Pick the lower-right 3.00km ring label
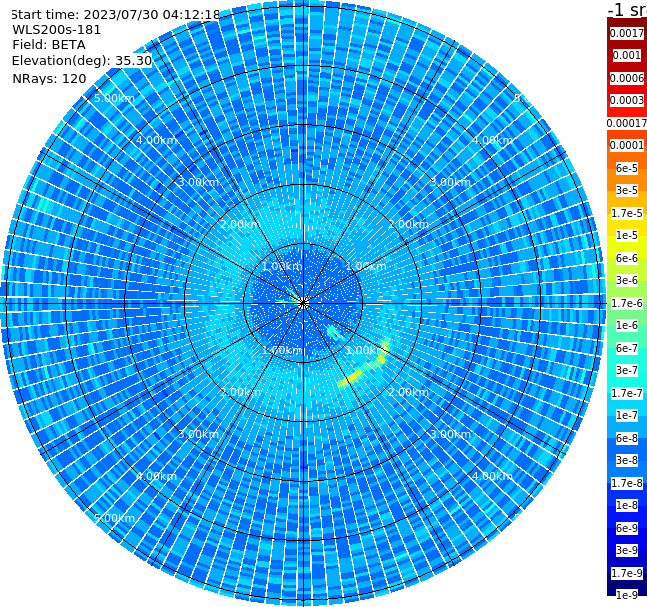 click(x=451, y=434)
